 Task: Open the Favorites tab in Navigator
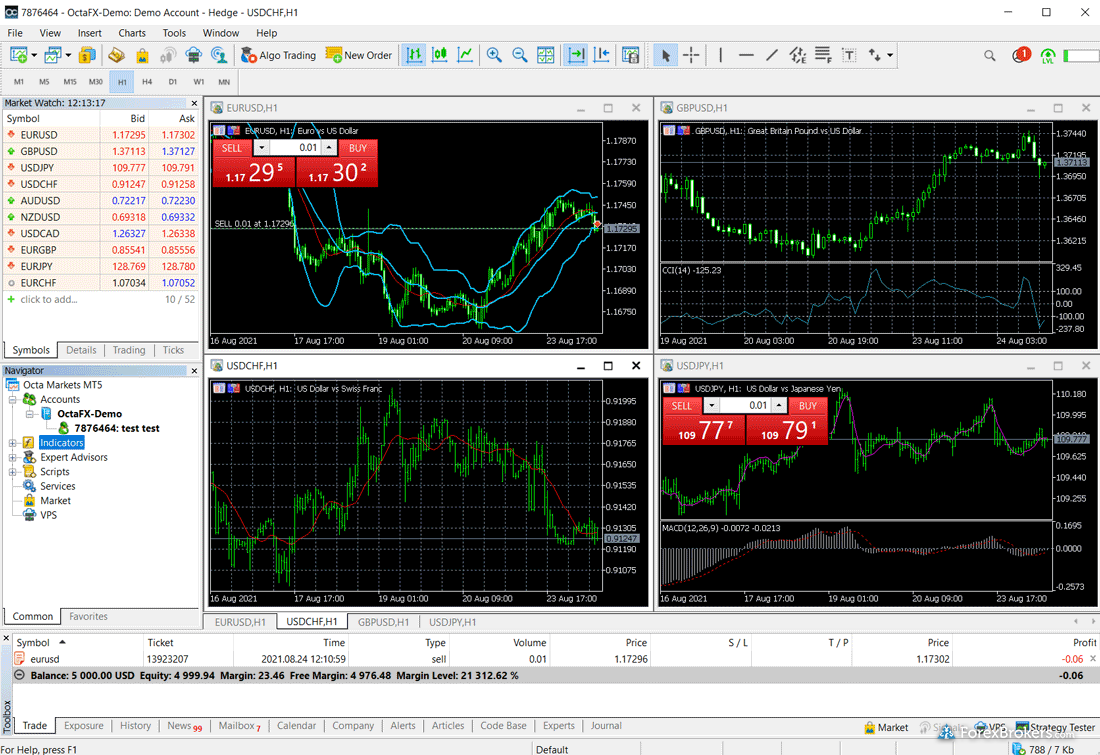(x=88, y=616)
